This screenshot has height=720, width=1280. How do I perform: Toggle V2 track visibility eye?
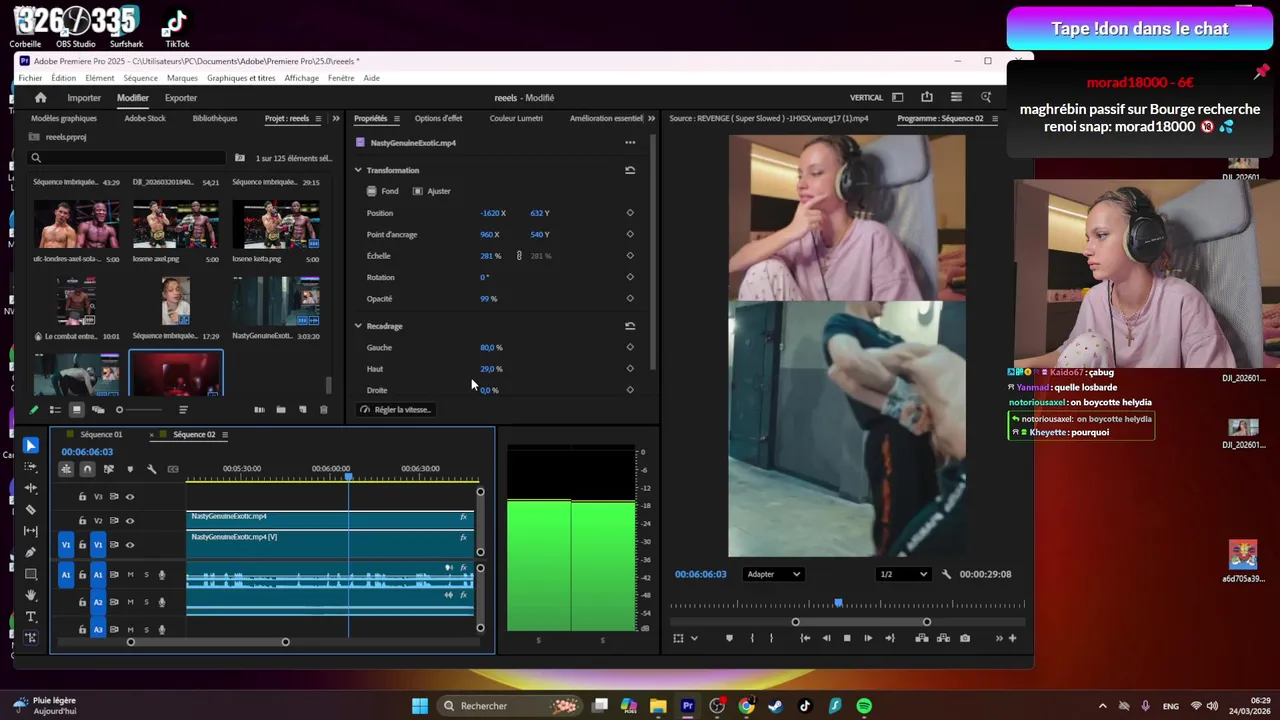tap(130, 521)
